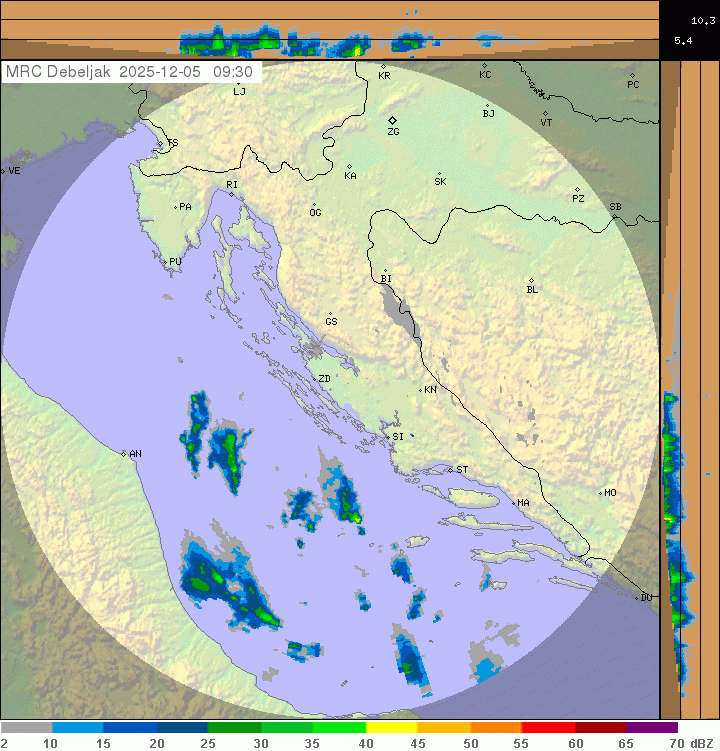Image resolution: width=720 pixels, height=751 pixels.
Task: Click the RI Rijeka city marker
Action: pyautogui.click(x=231, y=194)
